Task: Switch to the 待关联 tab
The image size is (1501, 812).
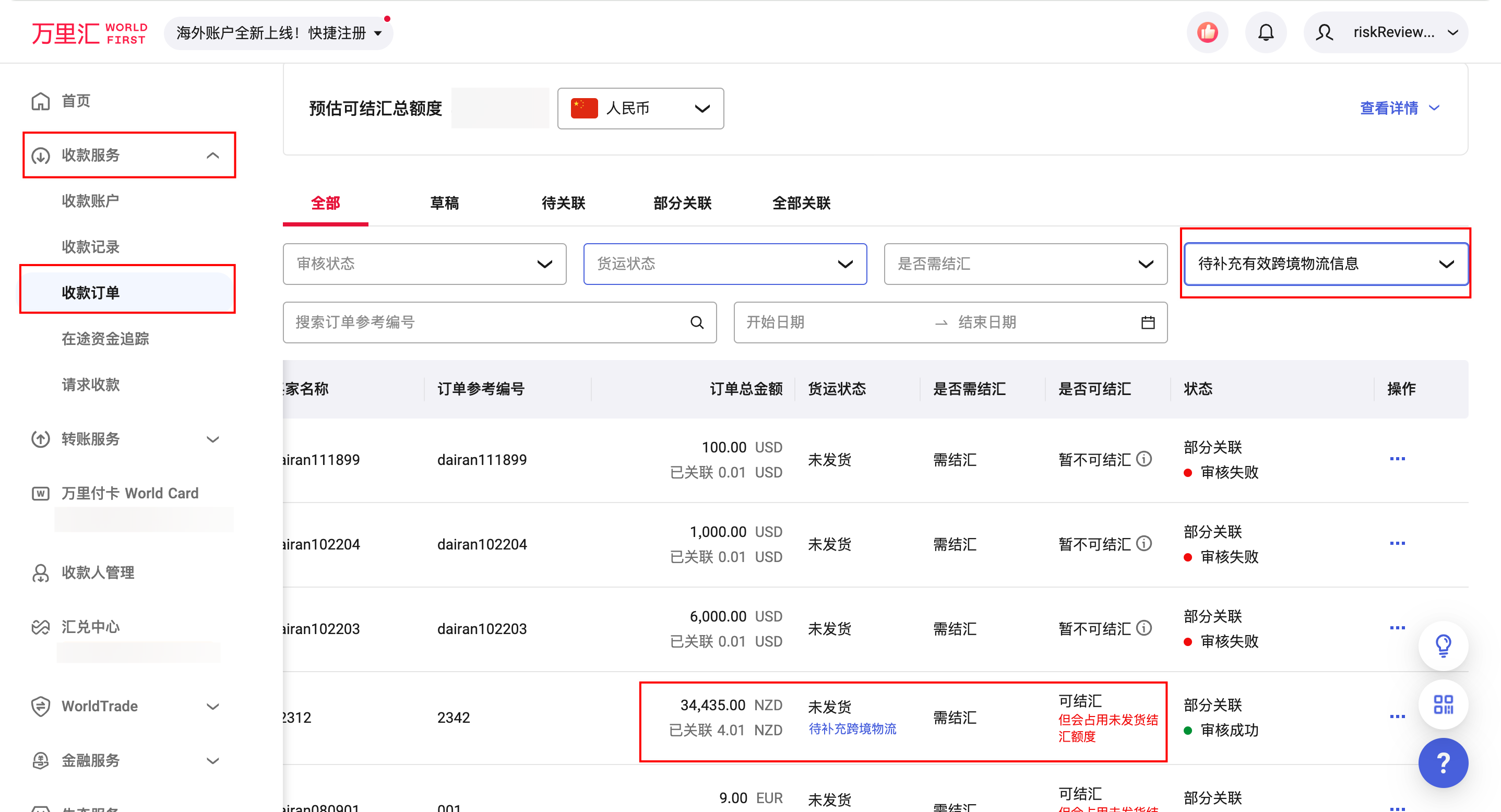Action: [x=563, y=202]
